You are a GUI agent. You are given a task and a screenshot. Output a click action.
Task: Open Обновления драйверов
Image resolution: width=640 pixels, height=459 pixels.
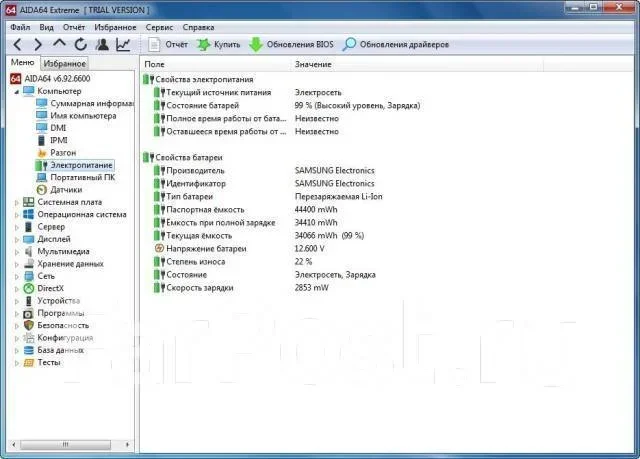coord(396,44)
